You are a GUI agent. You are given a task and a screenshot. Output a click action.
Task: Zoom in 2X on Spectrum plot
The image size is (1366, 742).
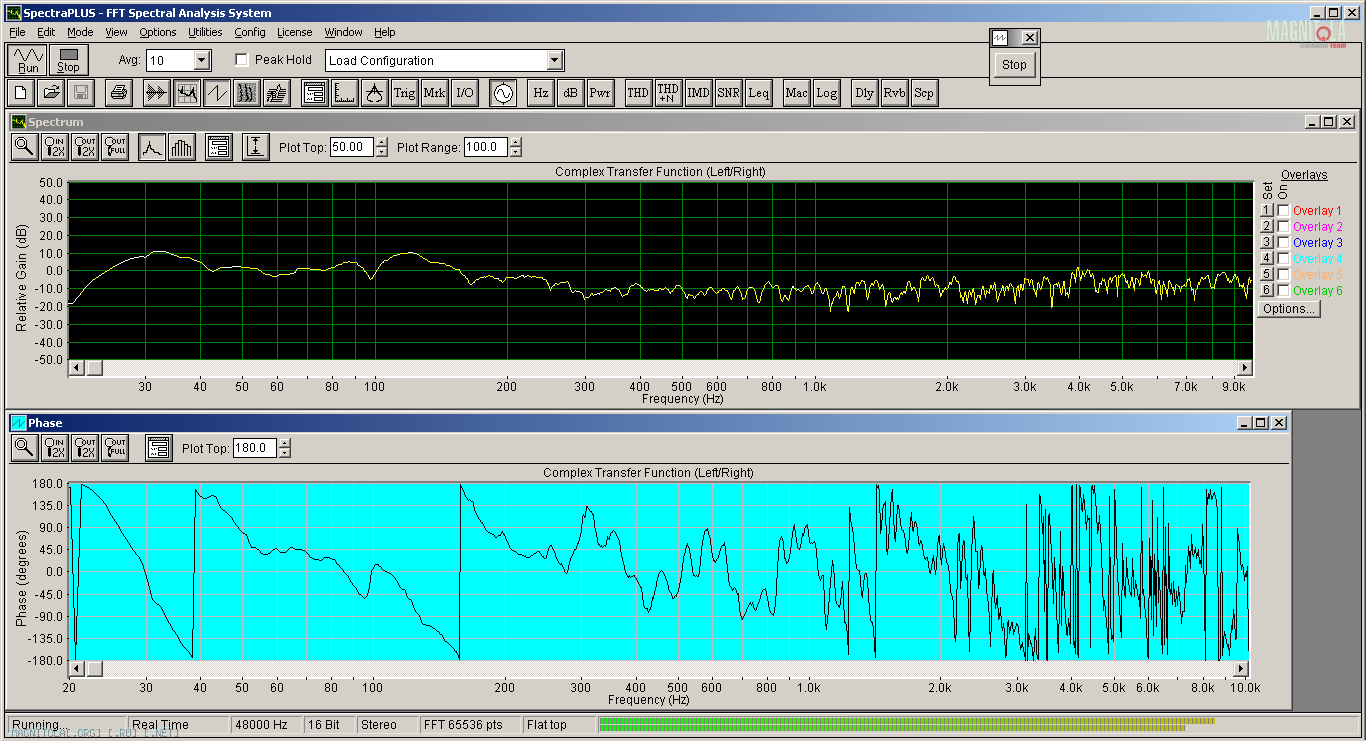click(55, 147)
